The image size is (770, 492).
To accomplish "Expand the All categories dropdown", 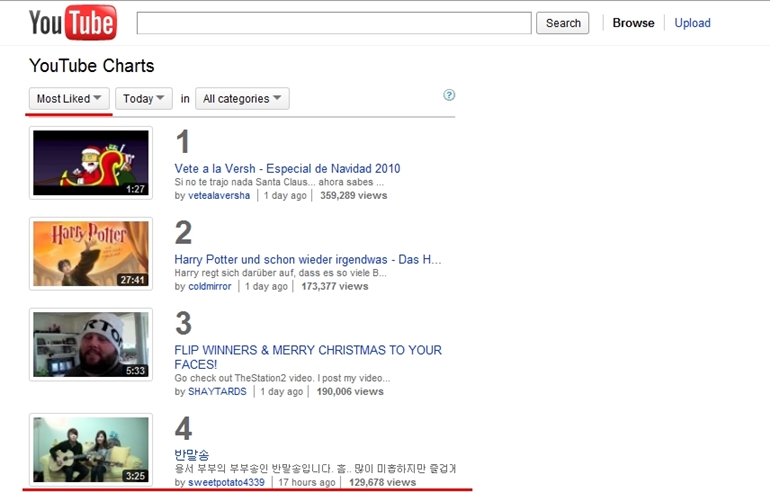I will point(243,99).
